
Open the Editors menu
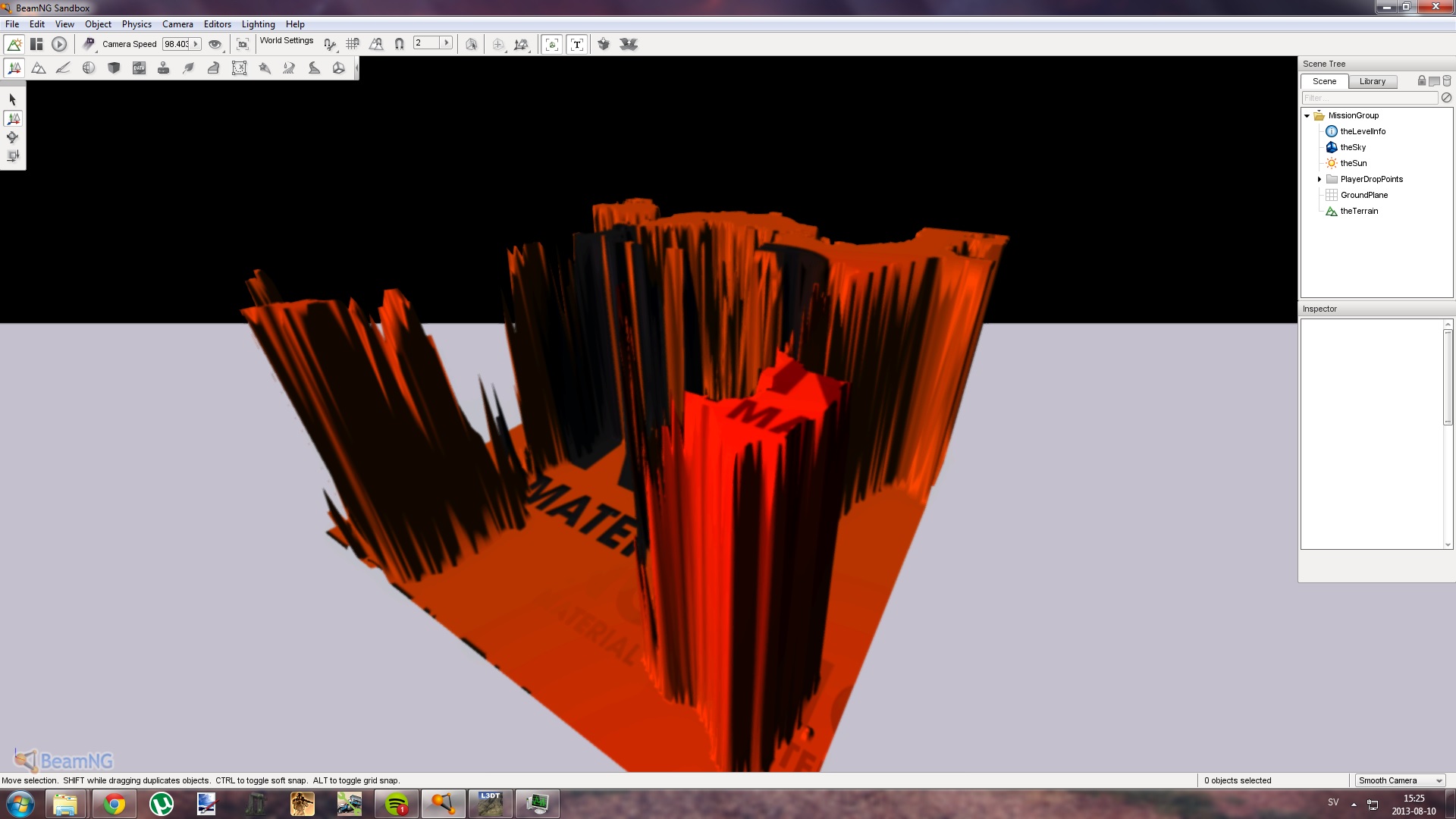[217, 24]
